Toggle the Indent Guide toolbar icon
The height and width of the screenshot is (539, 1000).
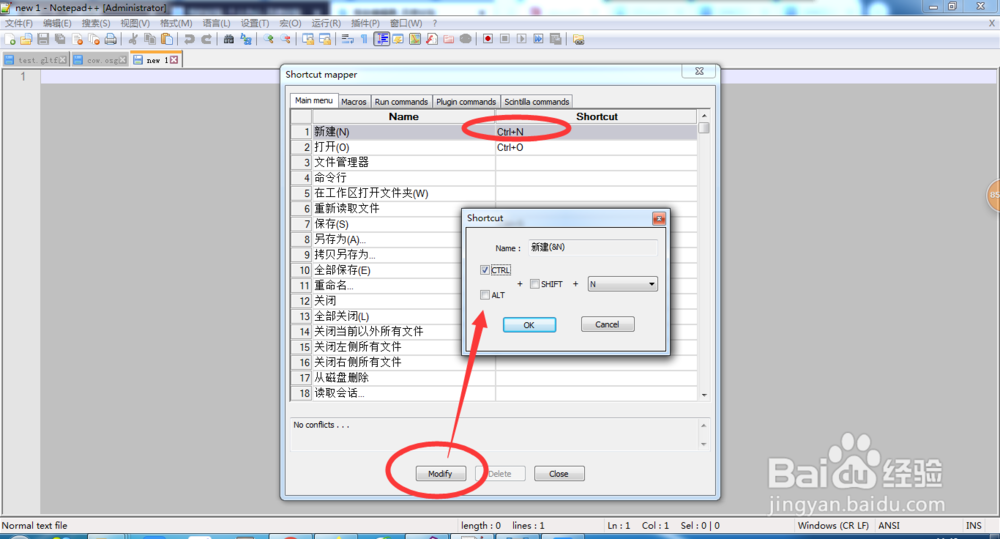[x=381, y=40]
